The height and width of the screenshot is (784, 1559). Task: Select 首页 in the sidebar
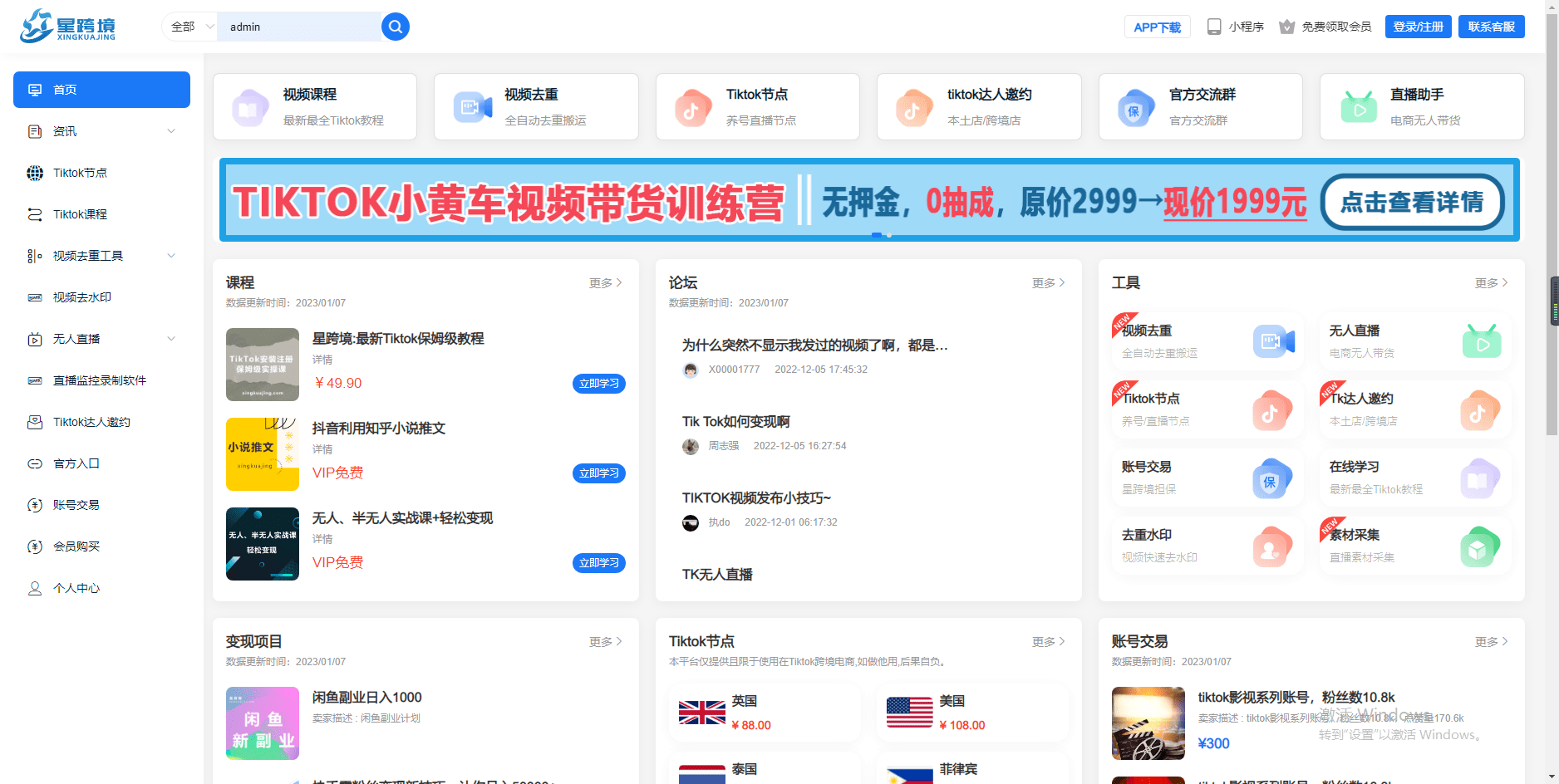pyautogui.click(x=101, y=90)
